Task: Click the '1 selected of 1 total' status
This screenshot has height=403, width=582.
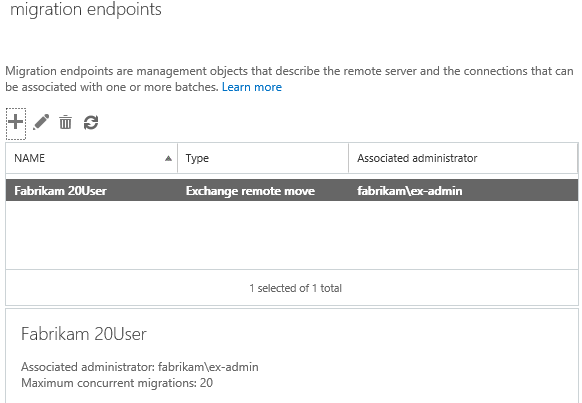Action: click(295, 288)
